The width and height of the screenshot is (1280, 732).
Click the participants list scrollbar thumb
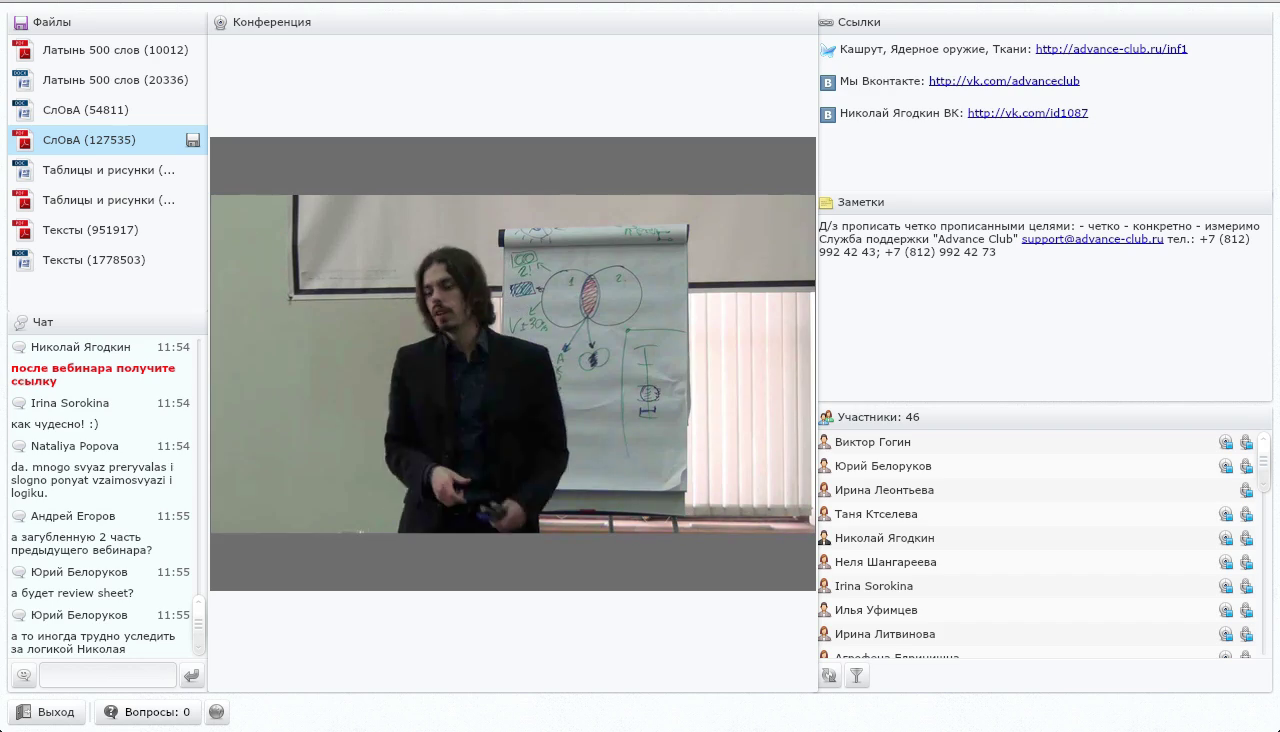pos(1264,460)
